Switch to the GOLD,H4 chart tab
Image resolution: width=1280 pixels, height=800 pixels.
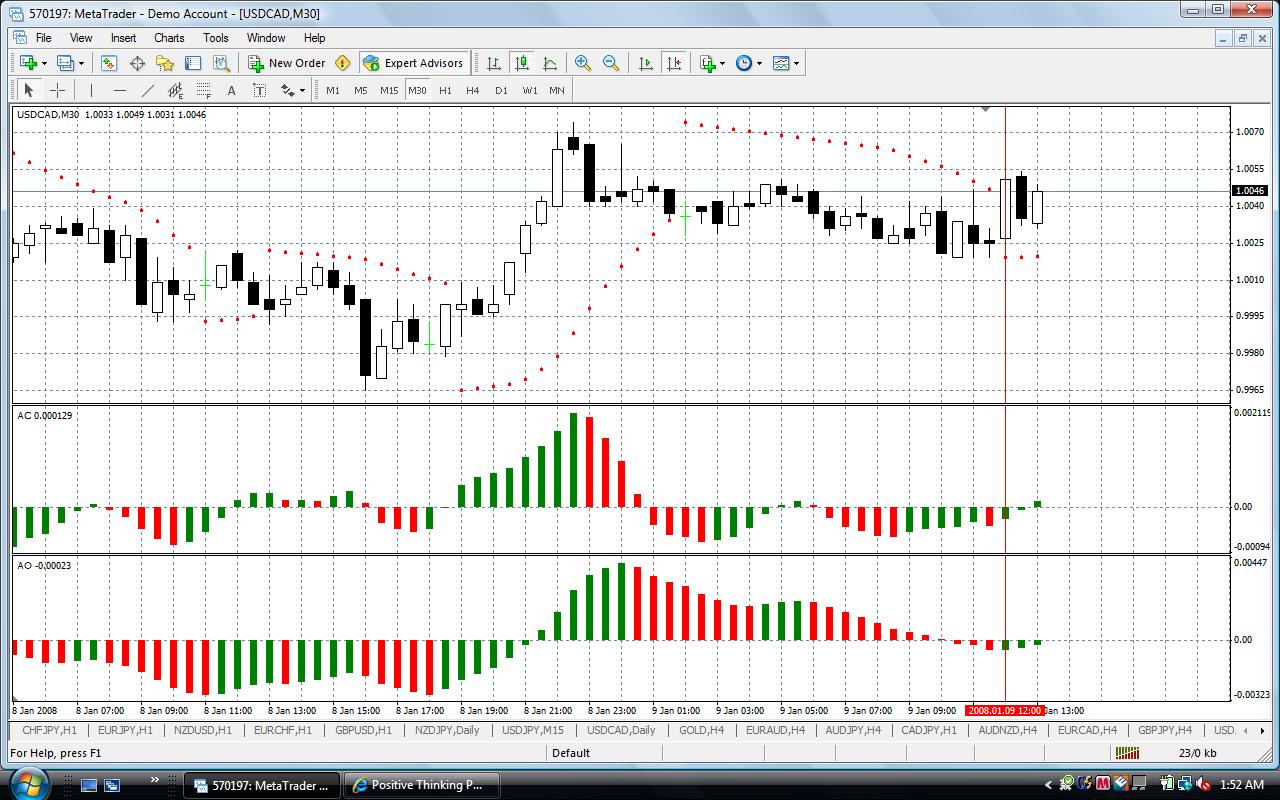pos(701,730)
